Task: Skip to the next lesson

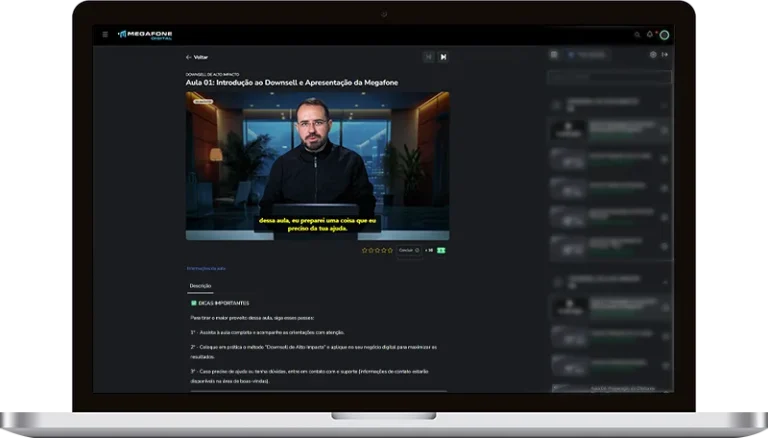Action: click(x=443, y=57)
